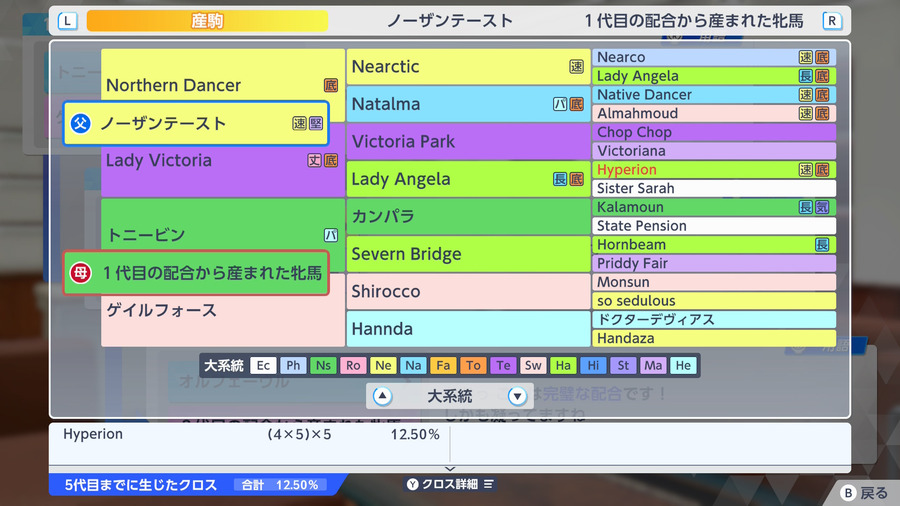The image size is (900, 506).
Task: Select the 1代目の配合から産まれた牝馬 header tab
Action: pos(694,21)
